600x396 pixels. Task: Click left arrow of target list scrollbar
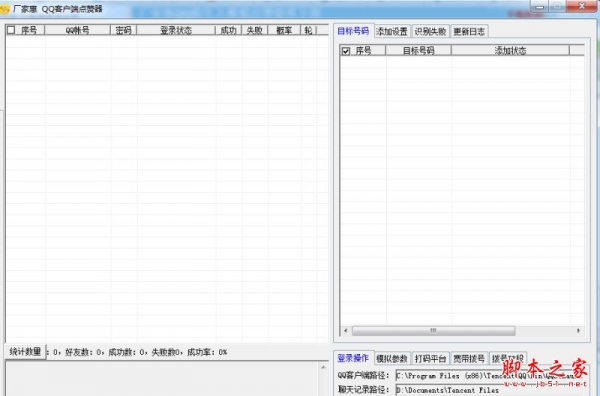point(346,331)
